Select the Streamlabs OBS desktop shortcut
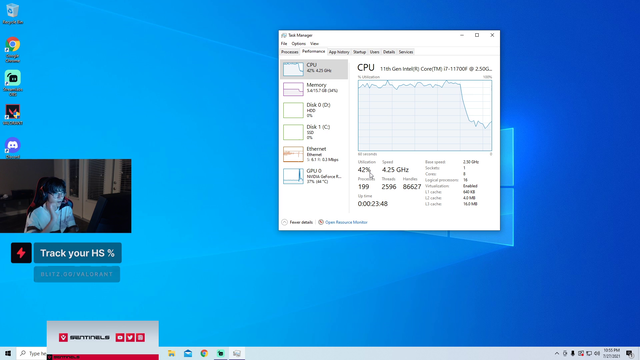 [13, 83]
